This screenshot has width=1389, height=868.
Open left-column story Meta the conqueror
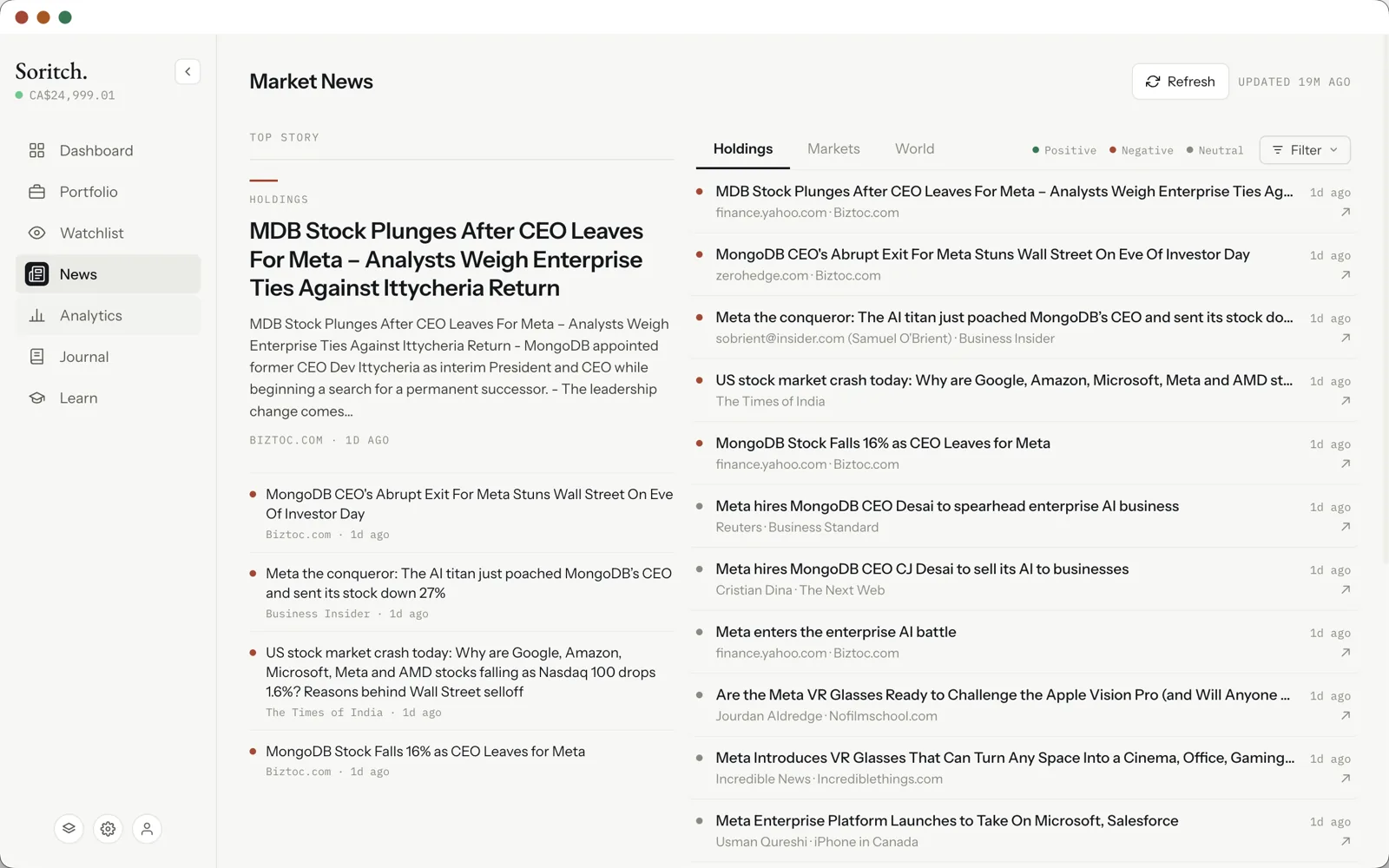tap(469, 583)
